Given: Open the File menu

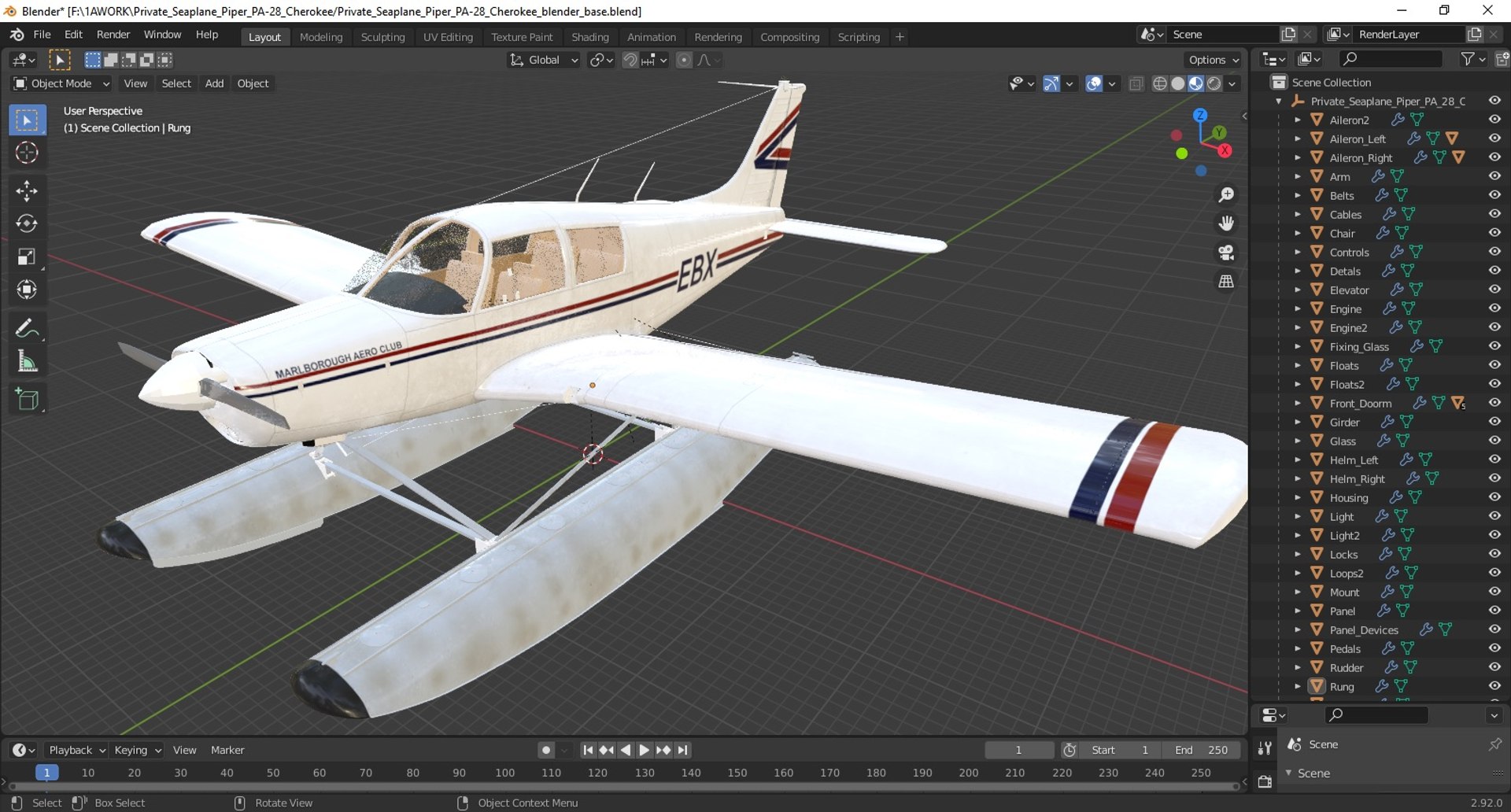Looking at the screenshot, I should 42,35.
